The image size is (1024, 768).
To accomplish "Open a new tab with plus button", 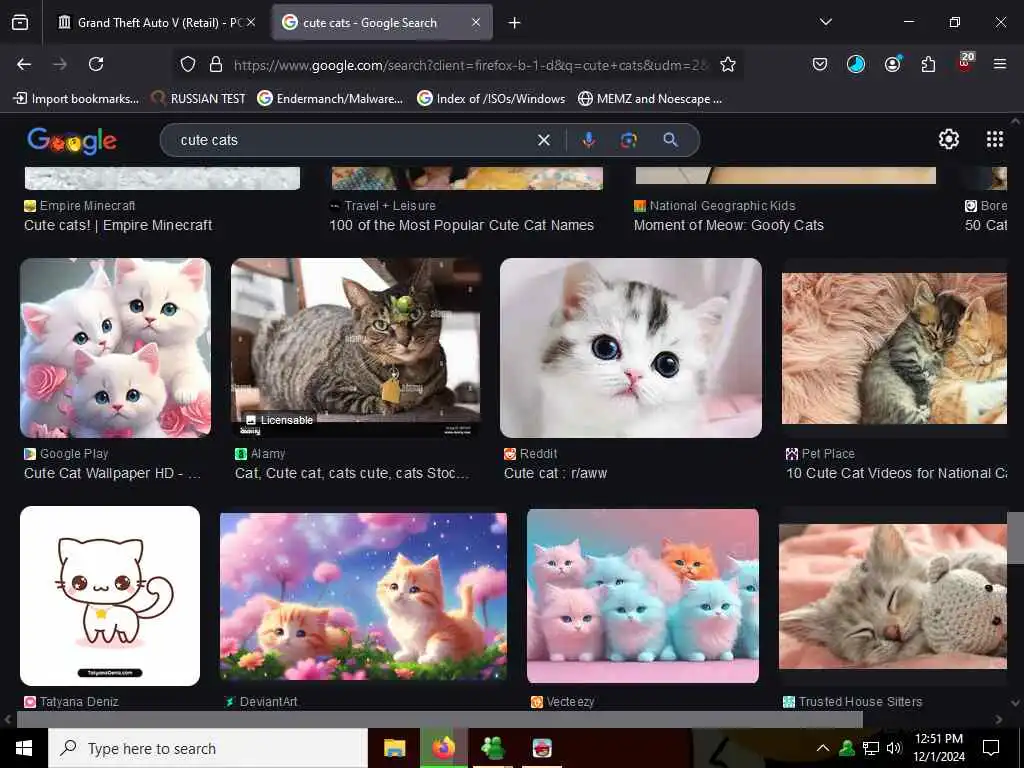I will pyautogui.click(x=515, y=23).
